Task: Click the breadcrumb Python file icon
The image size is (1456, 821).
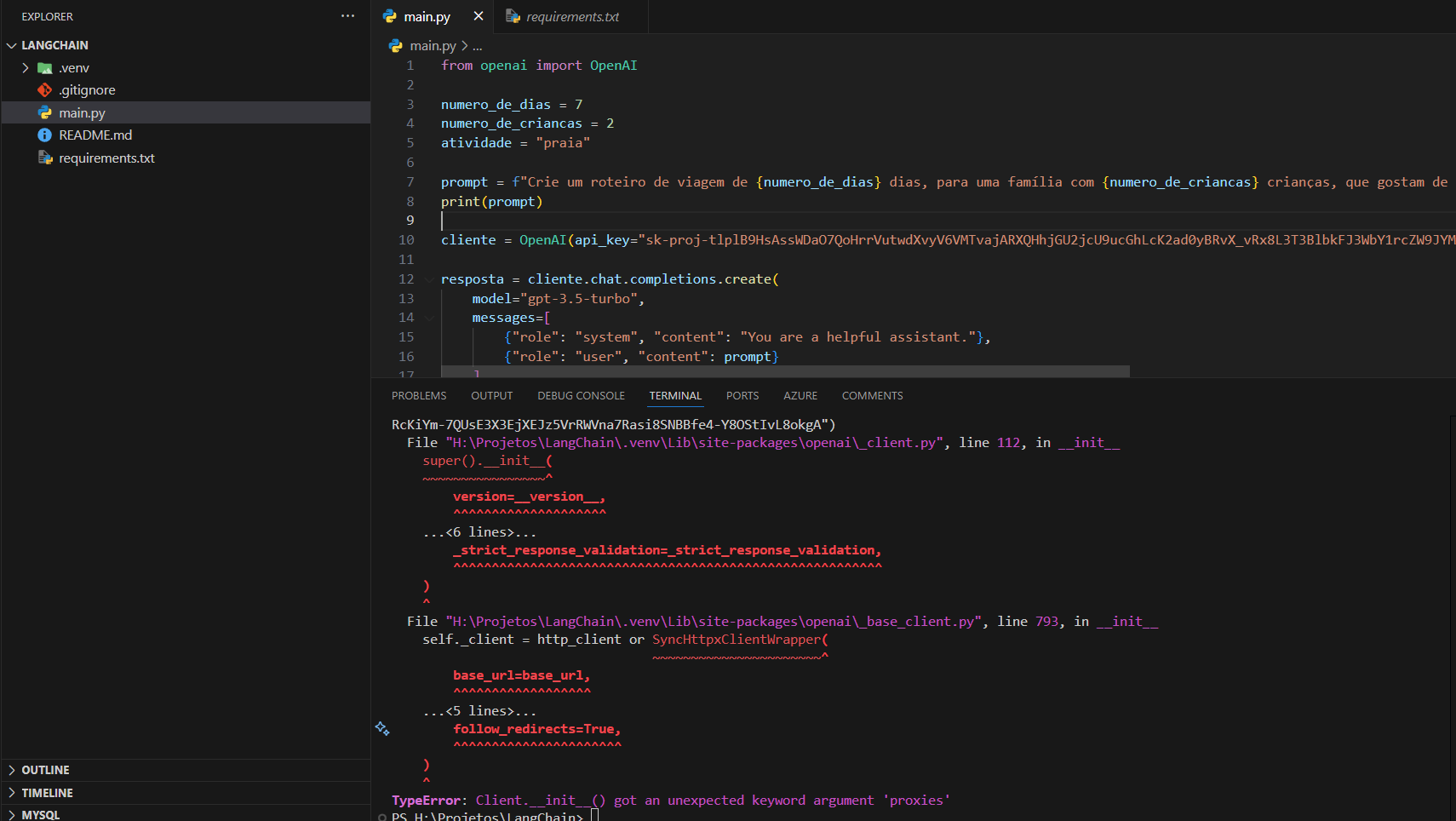Action: (x=395, y=46)
